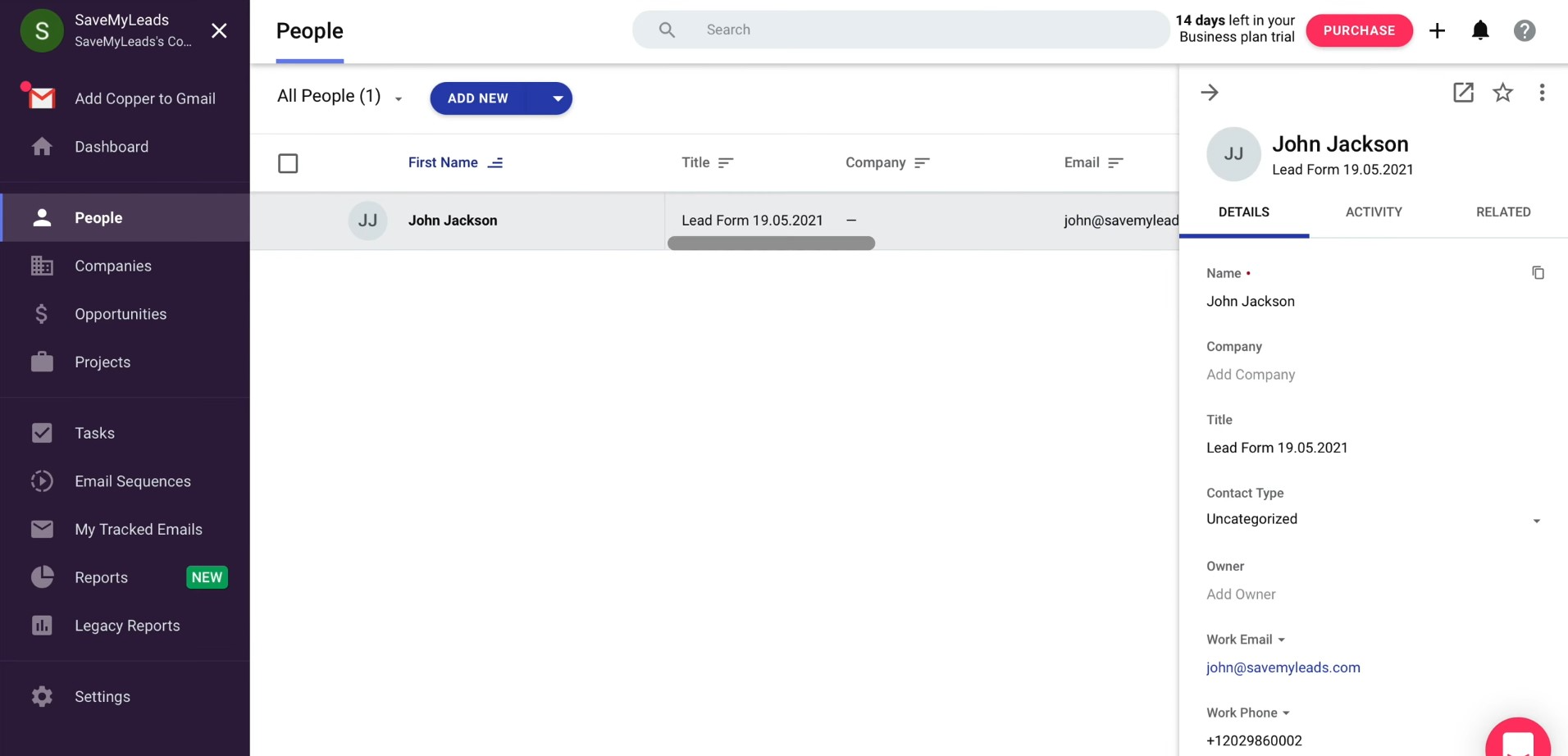This screenshot has height=756, width=1568.
Task: Click the First Name column header
Action: click(x=443, y=162)
